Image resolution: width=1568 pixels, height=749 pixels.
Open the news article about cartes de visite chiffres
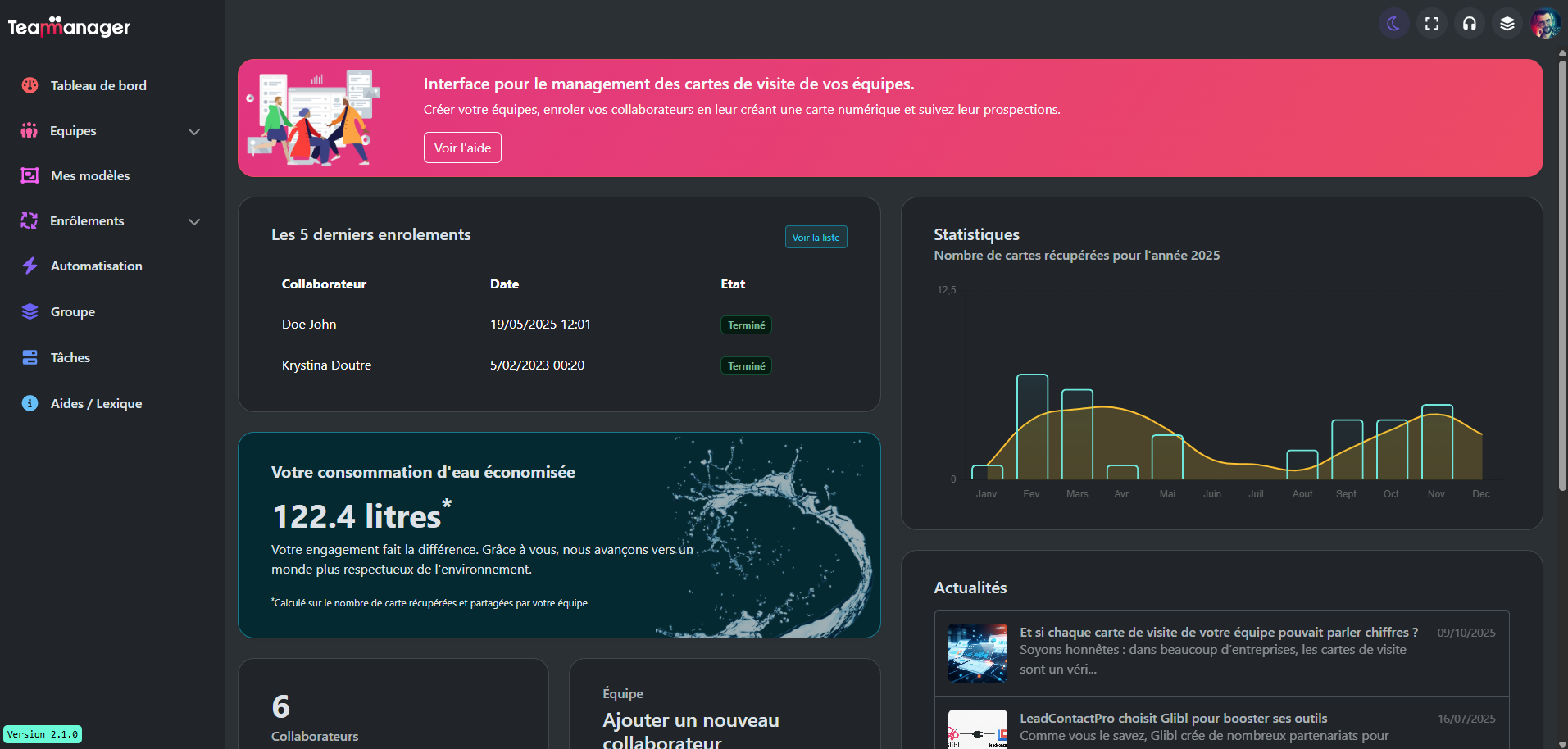coord(1218,633)
